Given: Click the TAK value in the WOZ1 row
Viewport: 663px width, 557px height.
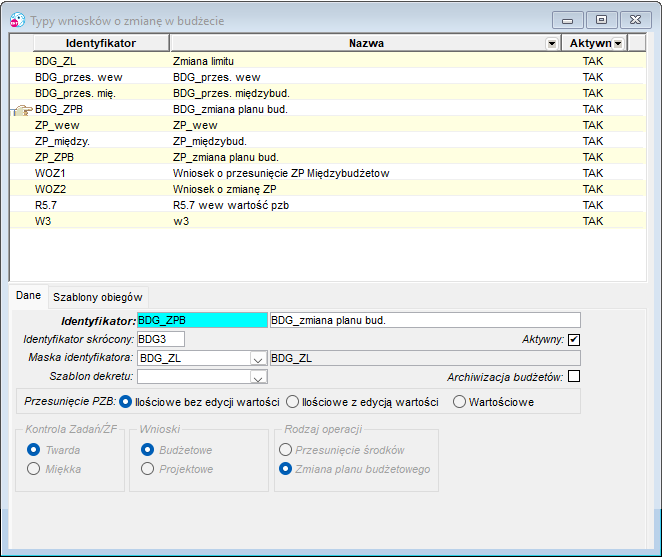Looking at the screenshot, I should pyautogui.click(x=593, y=173).
